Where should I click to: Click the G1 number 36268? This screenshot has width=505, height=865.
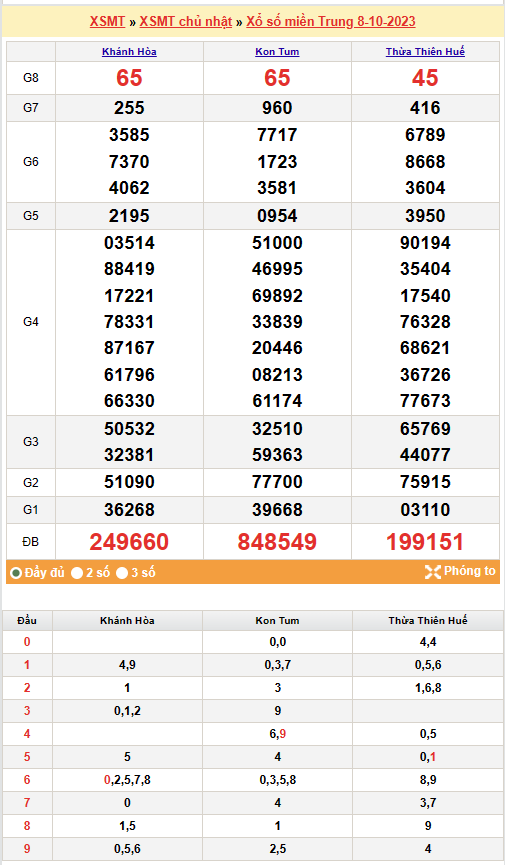(129, 510)
